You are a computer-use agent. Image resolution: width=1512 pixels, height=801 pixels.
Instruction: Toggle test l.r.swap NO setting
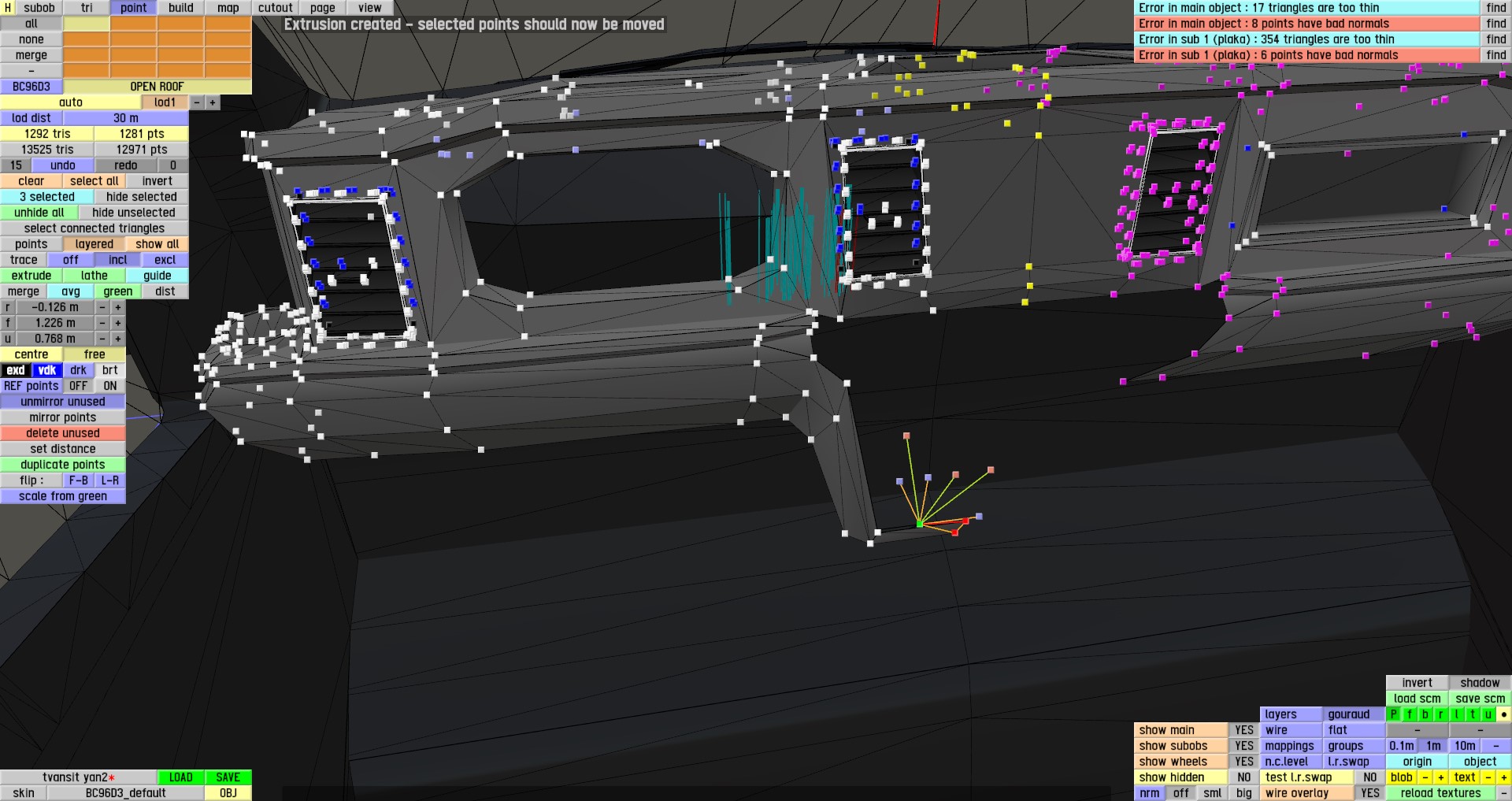(x=1370, y=777)
